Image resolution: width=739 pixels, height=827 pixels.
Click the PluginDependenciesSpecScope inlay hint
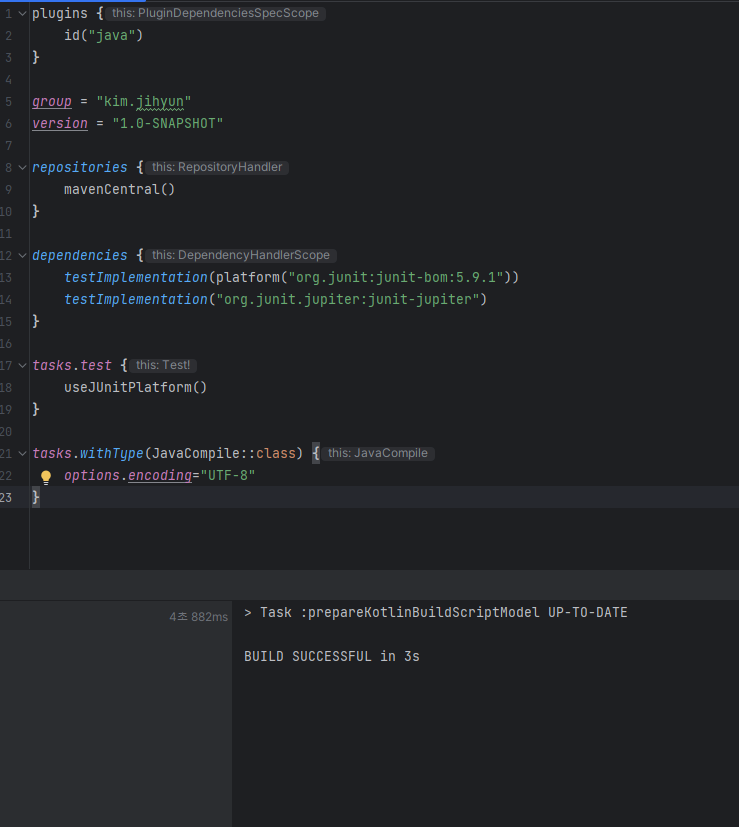215,13
